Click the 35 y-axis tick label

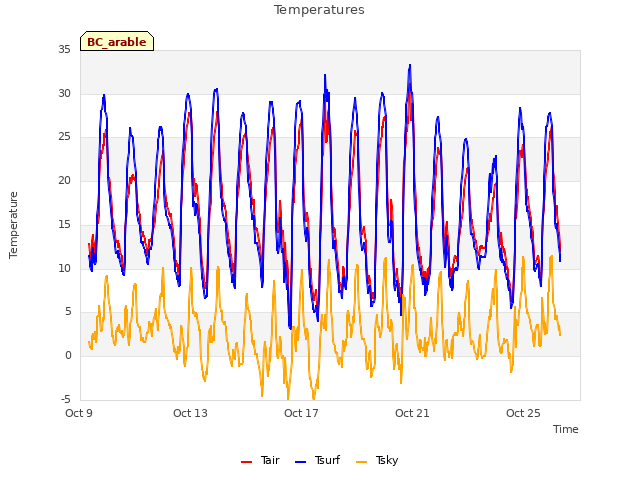(64, 49)
